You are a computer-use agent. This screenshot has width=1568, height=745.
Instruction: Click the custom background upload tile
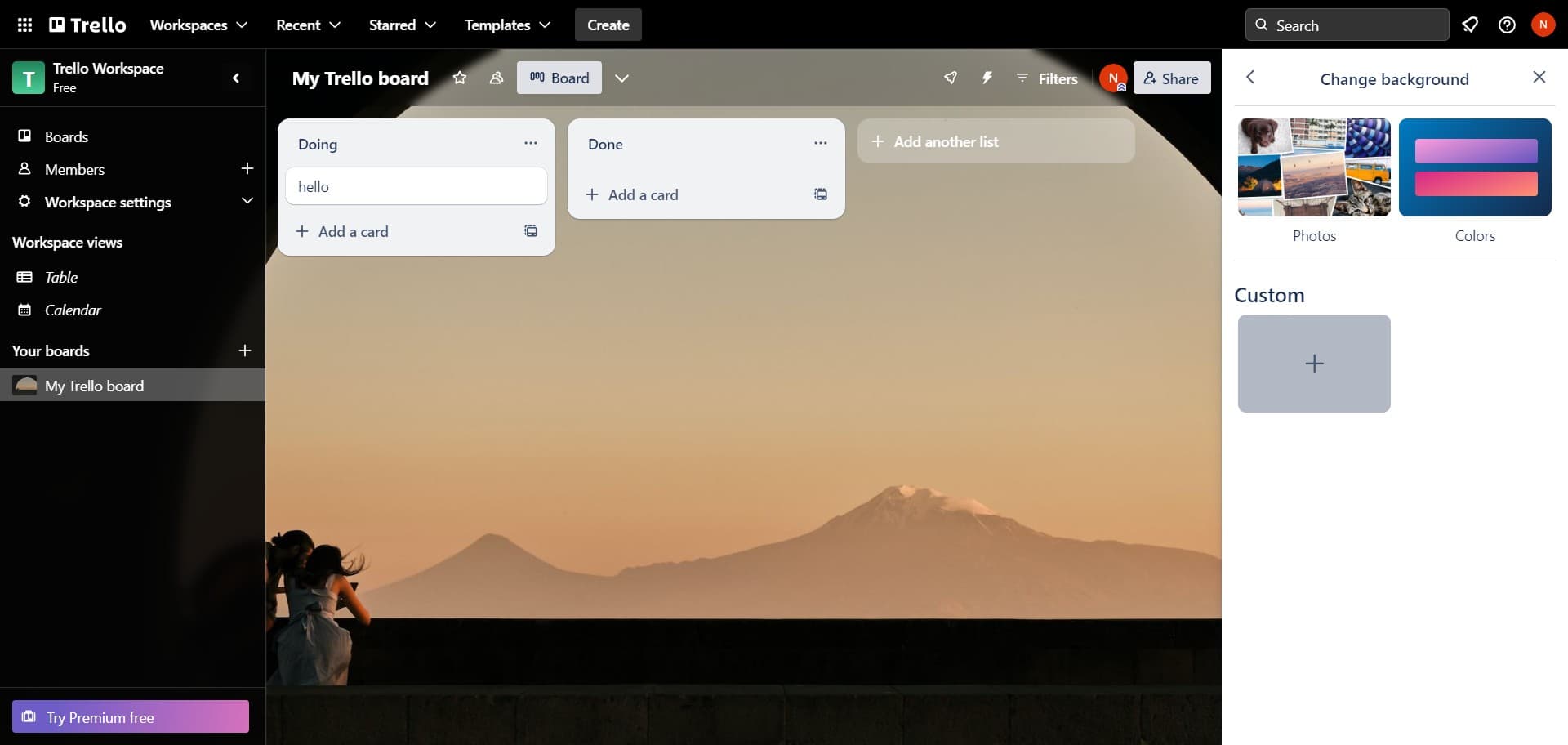[1313, 363]
